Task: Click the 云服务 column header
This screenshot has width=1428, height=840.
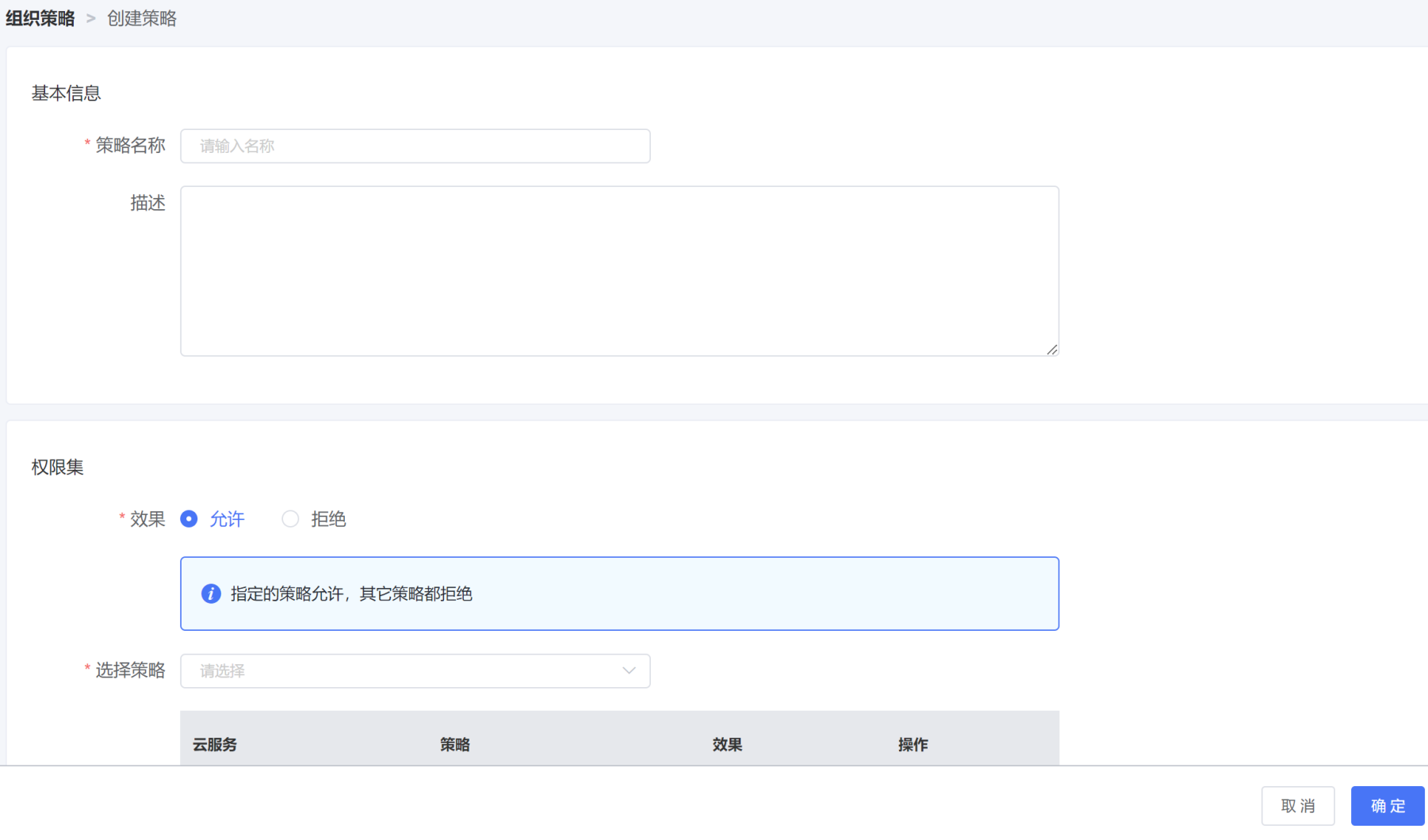Action: [215, 744]
